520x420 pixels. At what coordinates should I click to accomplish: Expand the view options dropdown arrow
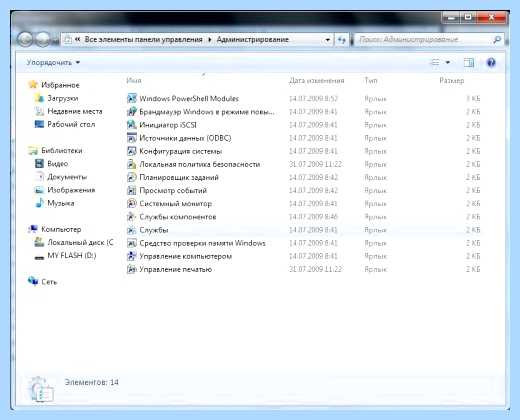tap(448, 62)
